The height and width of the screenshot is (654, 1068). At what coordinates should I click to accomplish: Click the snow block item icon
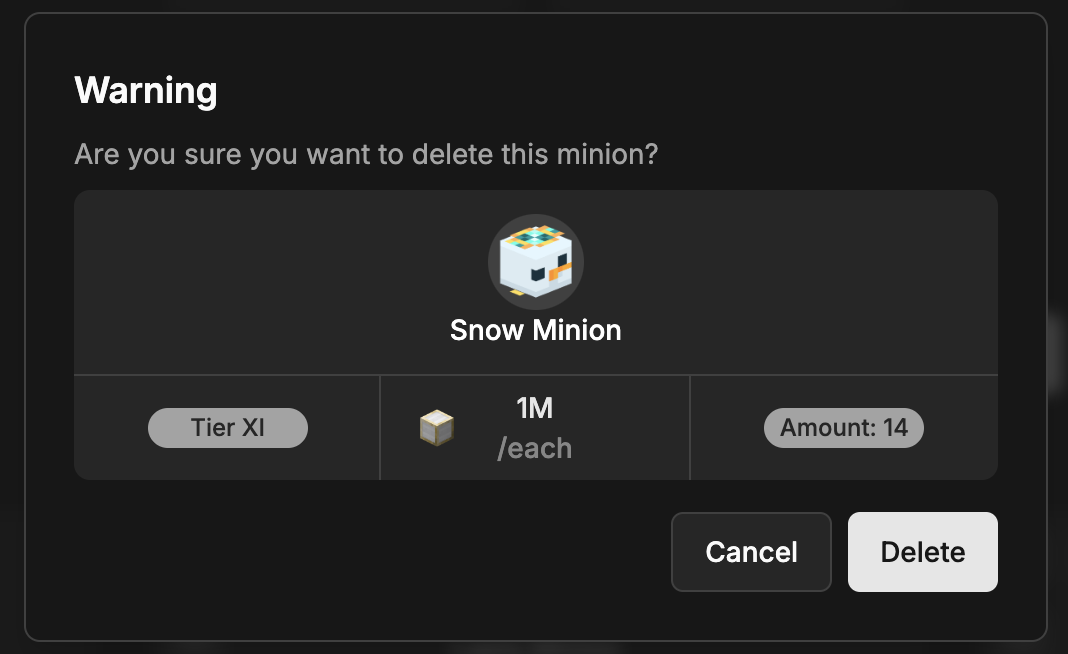click(x=436, y=428)
